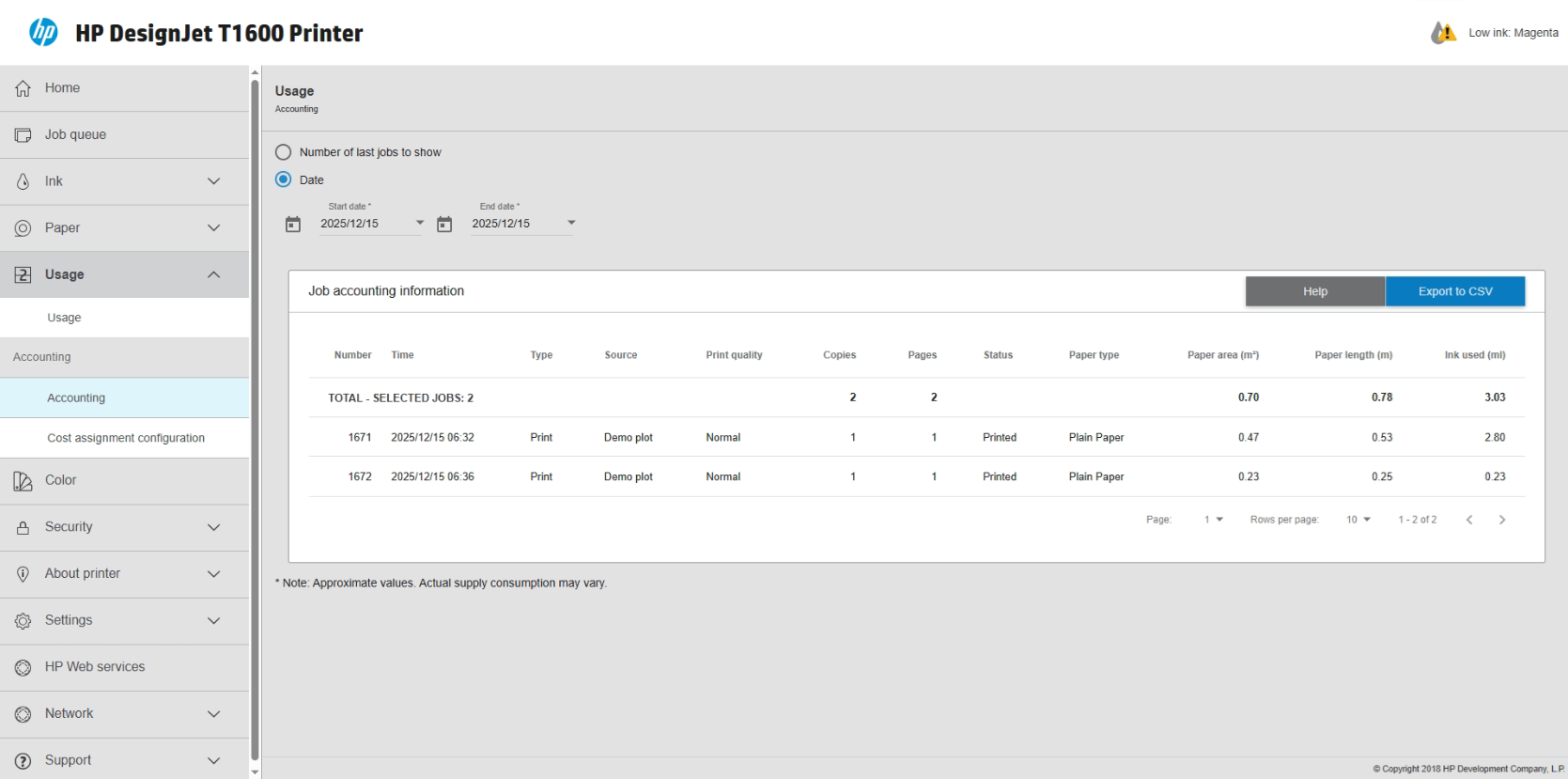This screenshot has width=1568, height=779.
Task: Open the Start date calendar icon
Action: click(x=293, y=224)
